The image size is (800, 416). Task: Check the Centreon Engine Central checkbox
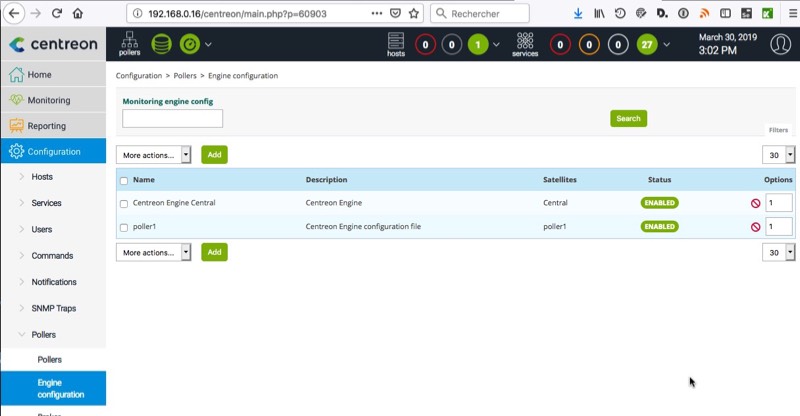tap(124, 203)
